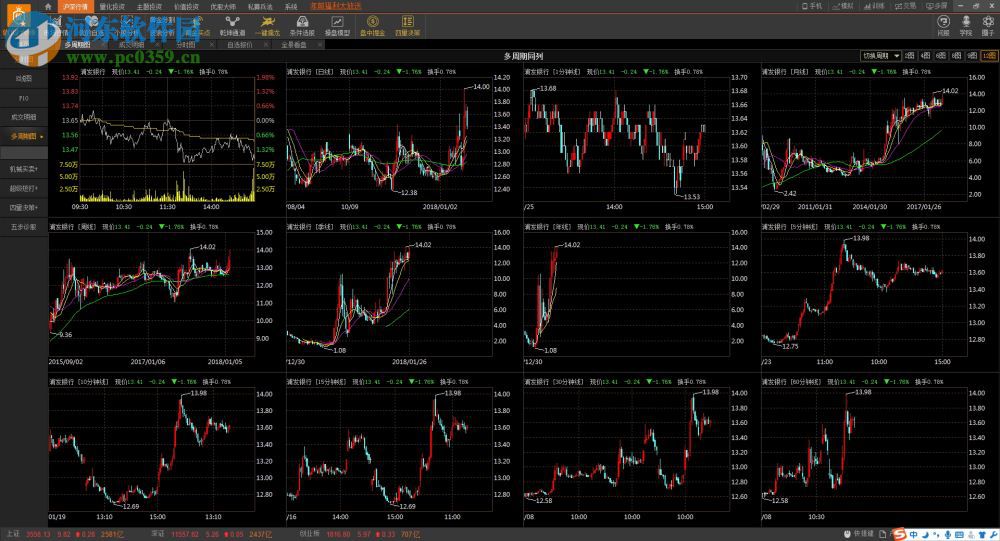The image size is (1000, 541).
Task: Open the 系统 menu
Action: (291, 6)
